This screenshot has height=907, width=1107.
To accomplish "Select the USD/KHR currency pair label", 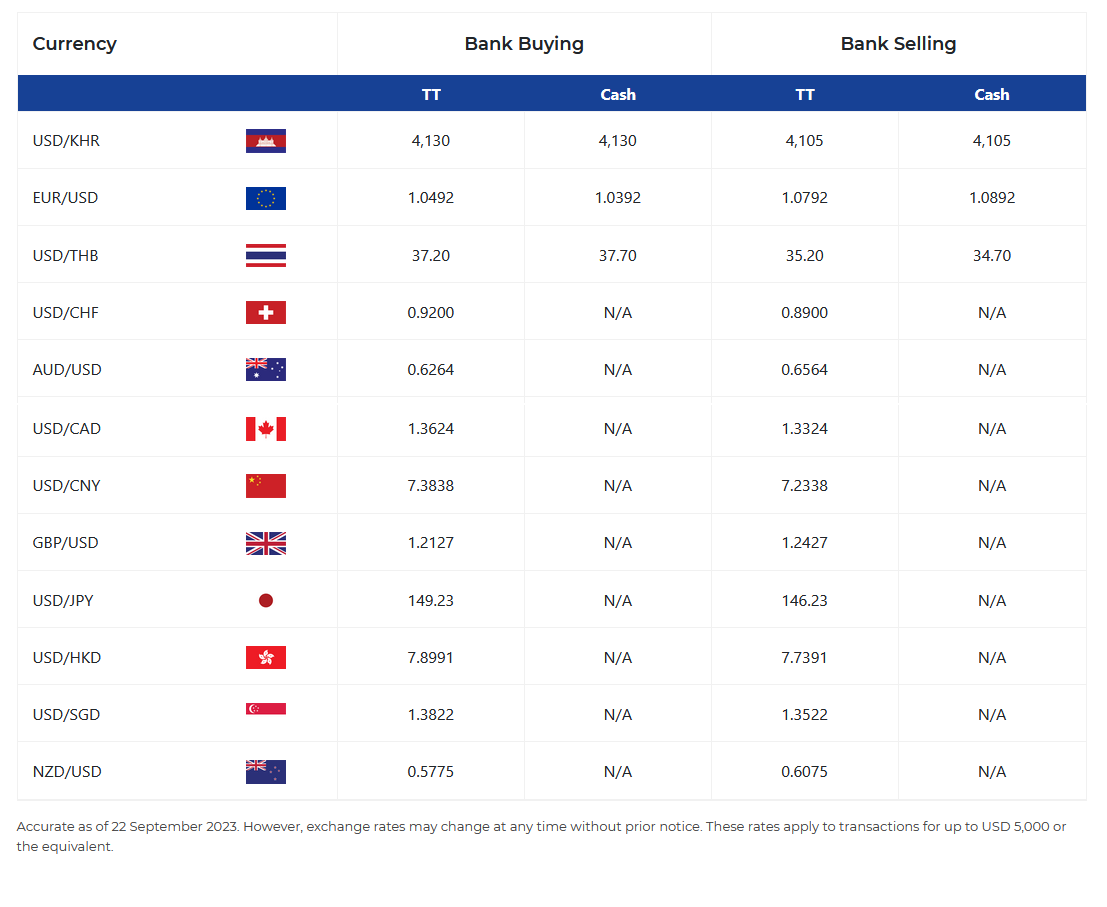I will tap(66, 141).
